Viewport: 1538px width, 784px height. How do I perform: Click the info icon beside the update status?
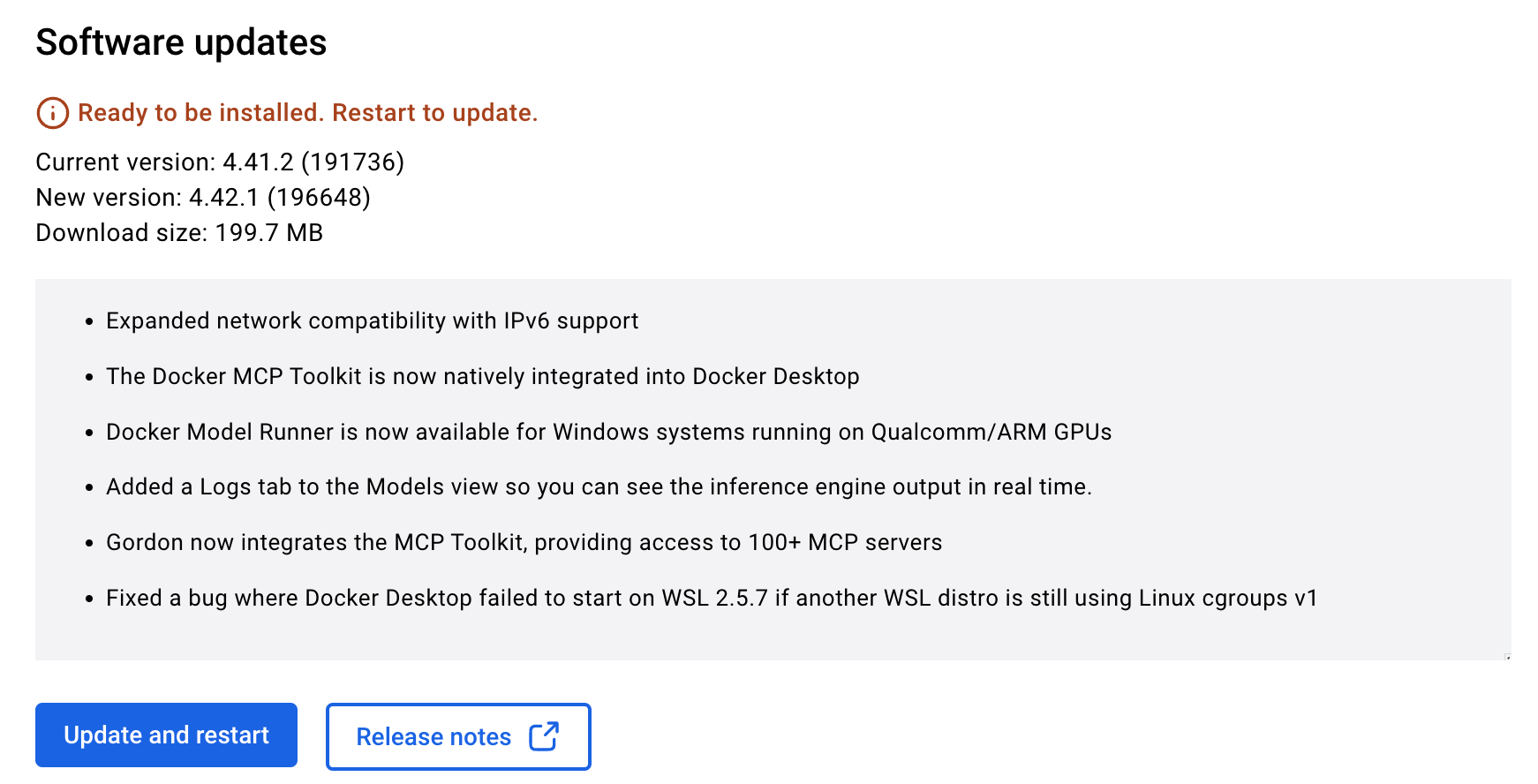point(52,113)
